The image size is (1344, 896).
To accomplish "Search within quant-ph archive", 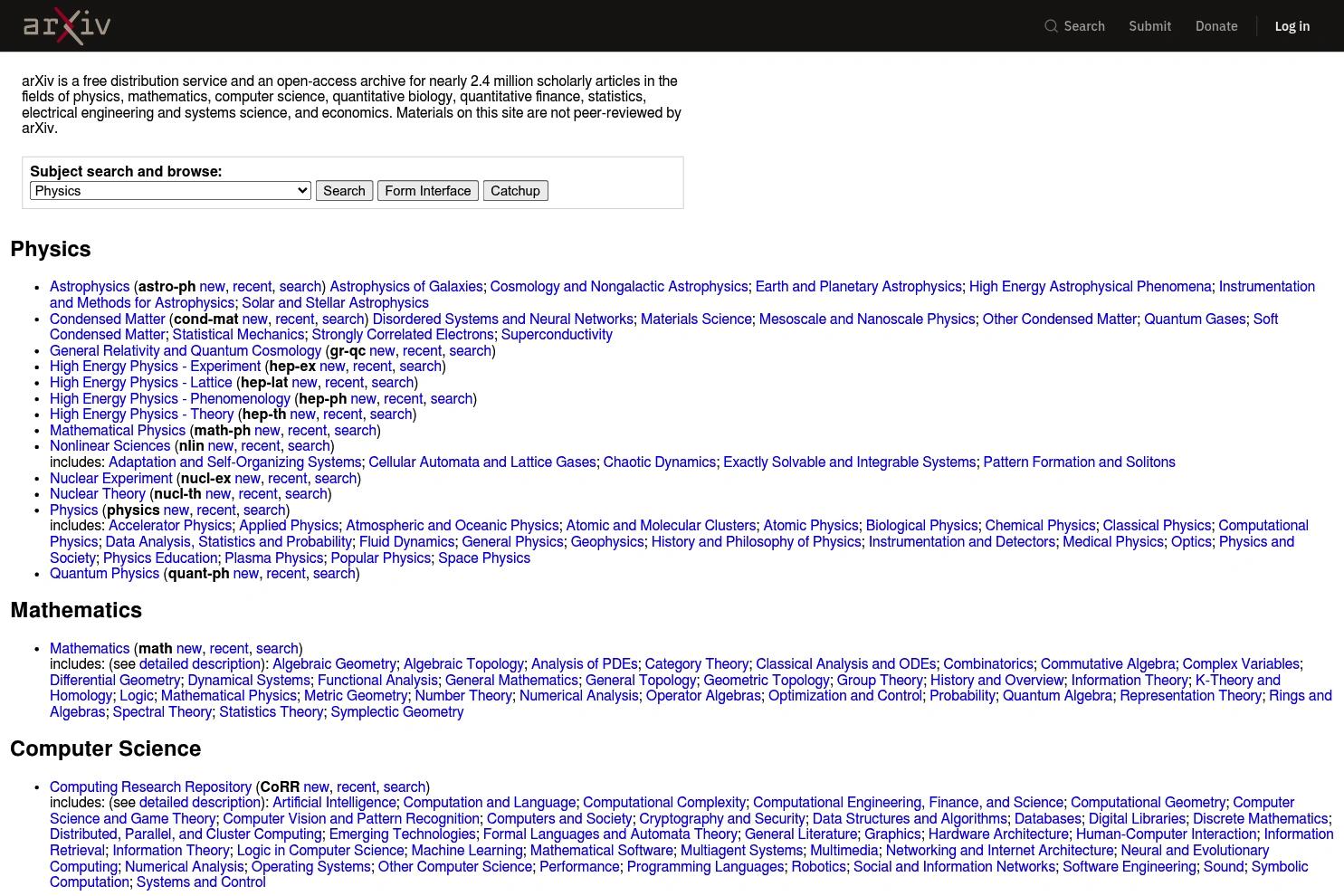I will tap(334, 574).
